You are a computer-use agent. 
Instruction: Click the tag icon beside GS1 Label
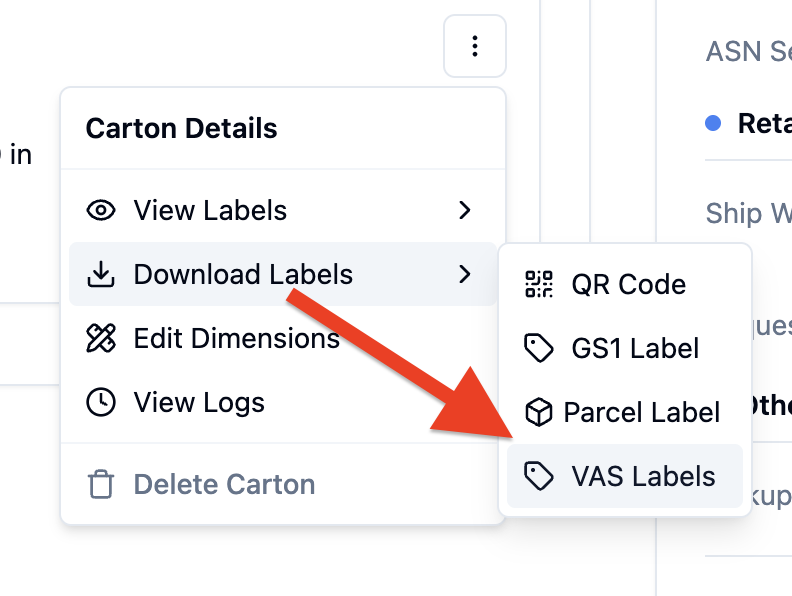click(539, 348)
